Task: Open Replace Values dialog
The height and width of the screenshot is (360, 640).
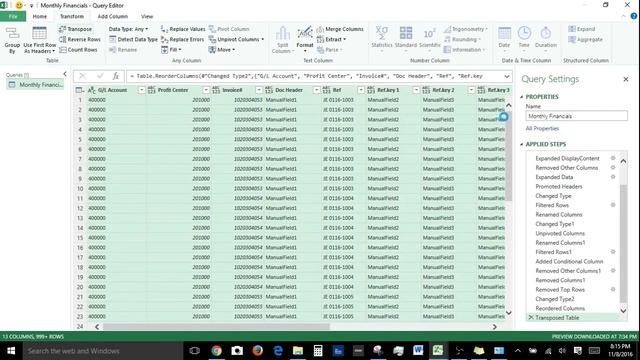Action: pyautogui.click(x=183, y=29)
